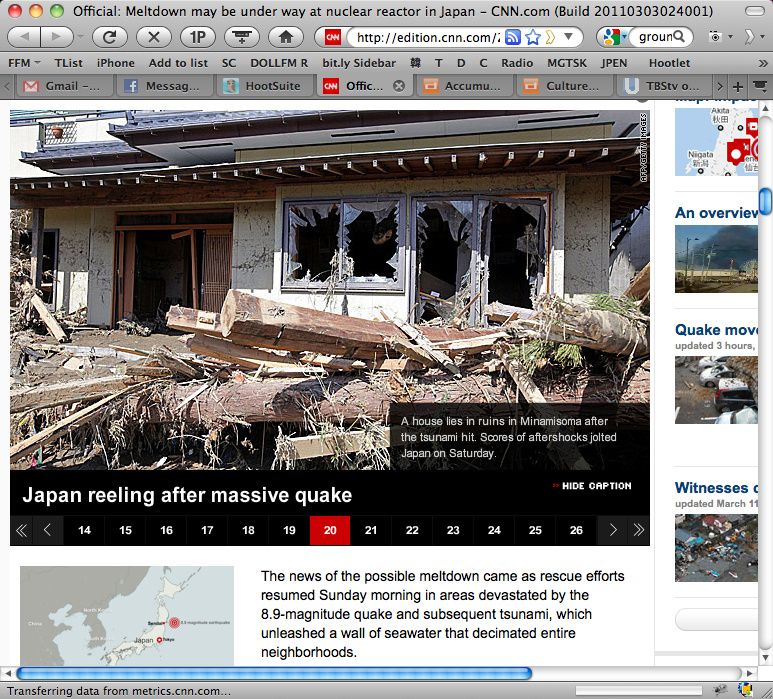The image size is (773, 699).
Task: Jump to the last gallery photo
Action: [x=637, y=530]
